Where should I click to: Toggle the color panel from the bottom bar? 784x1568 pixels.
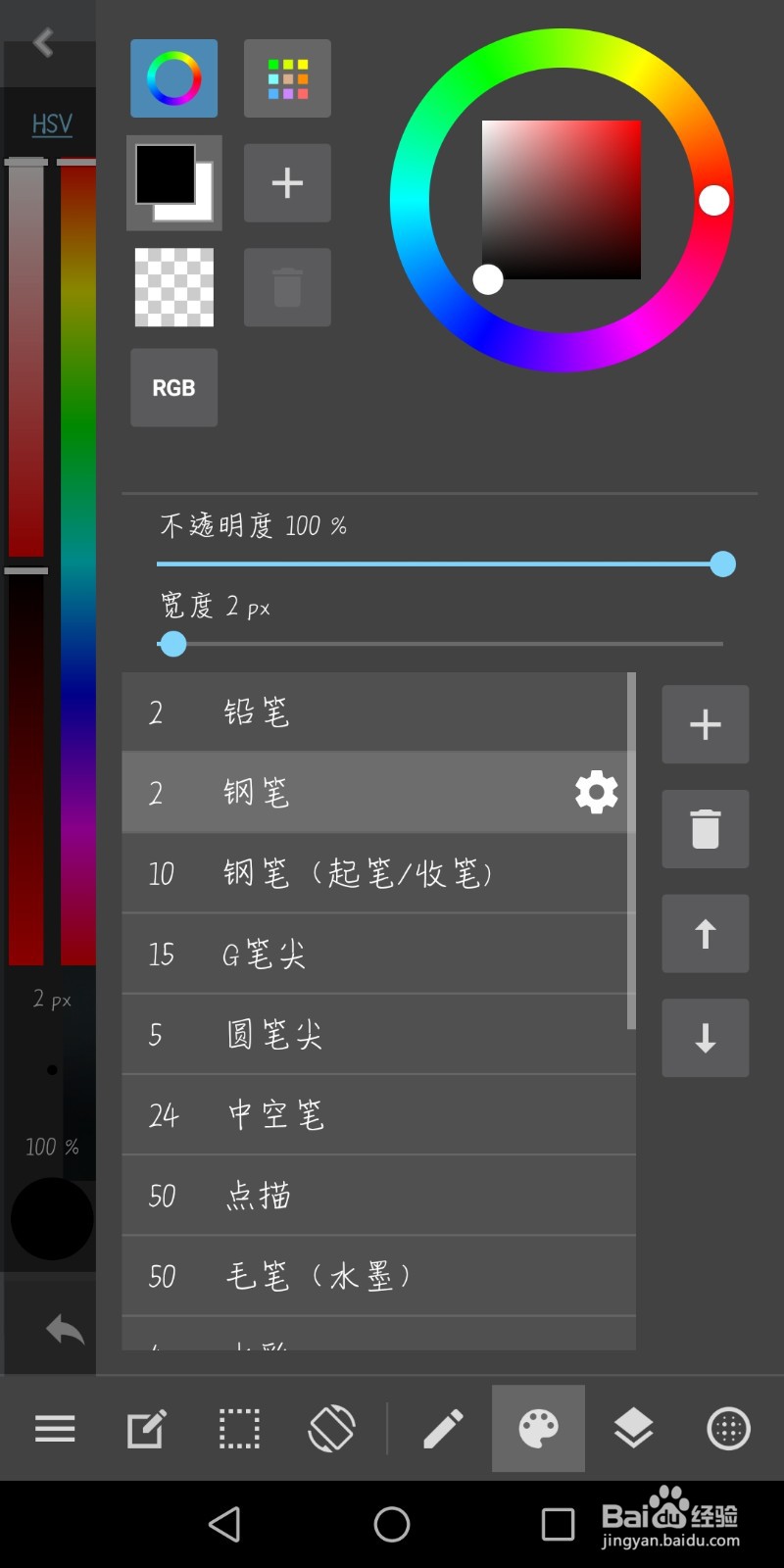(538, 1429)
